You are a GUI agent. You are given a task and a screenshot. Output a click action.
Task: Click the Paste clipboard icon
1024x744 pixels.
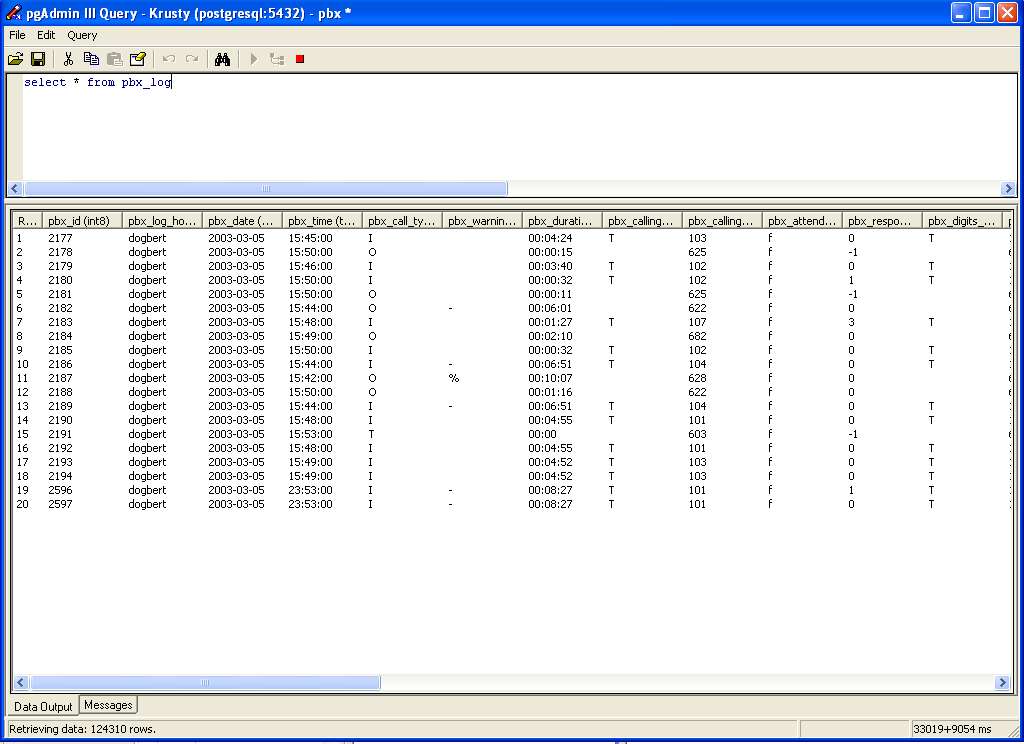[115, 59]
